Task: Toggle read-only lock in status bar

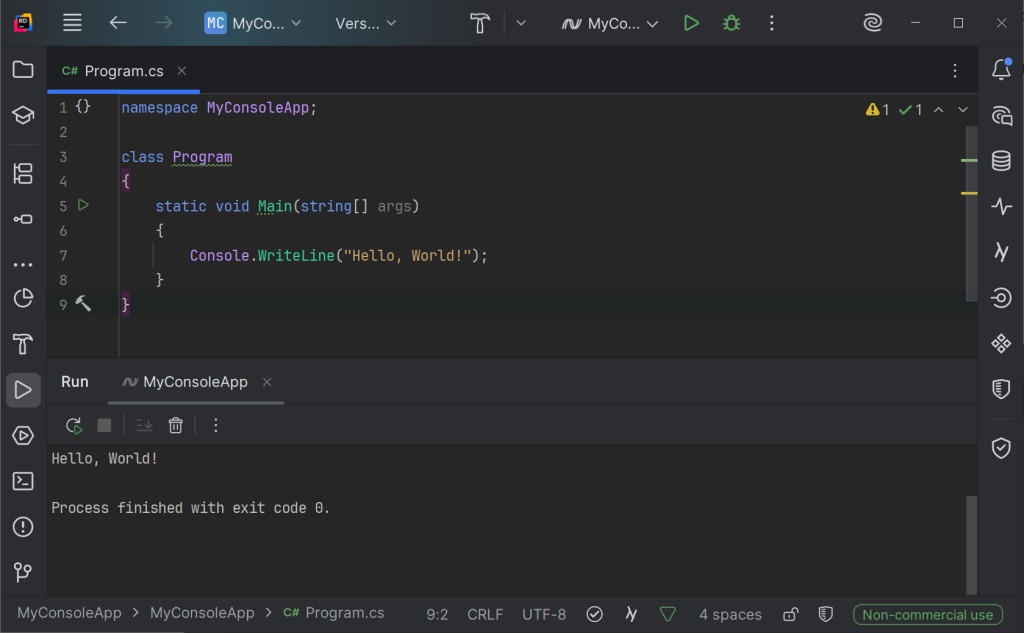Action: click(x=790, y=614)
